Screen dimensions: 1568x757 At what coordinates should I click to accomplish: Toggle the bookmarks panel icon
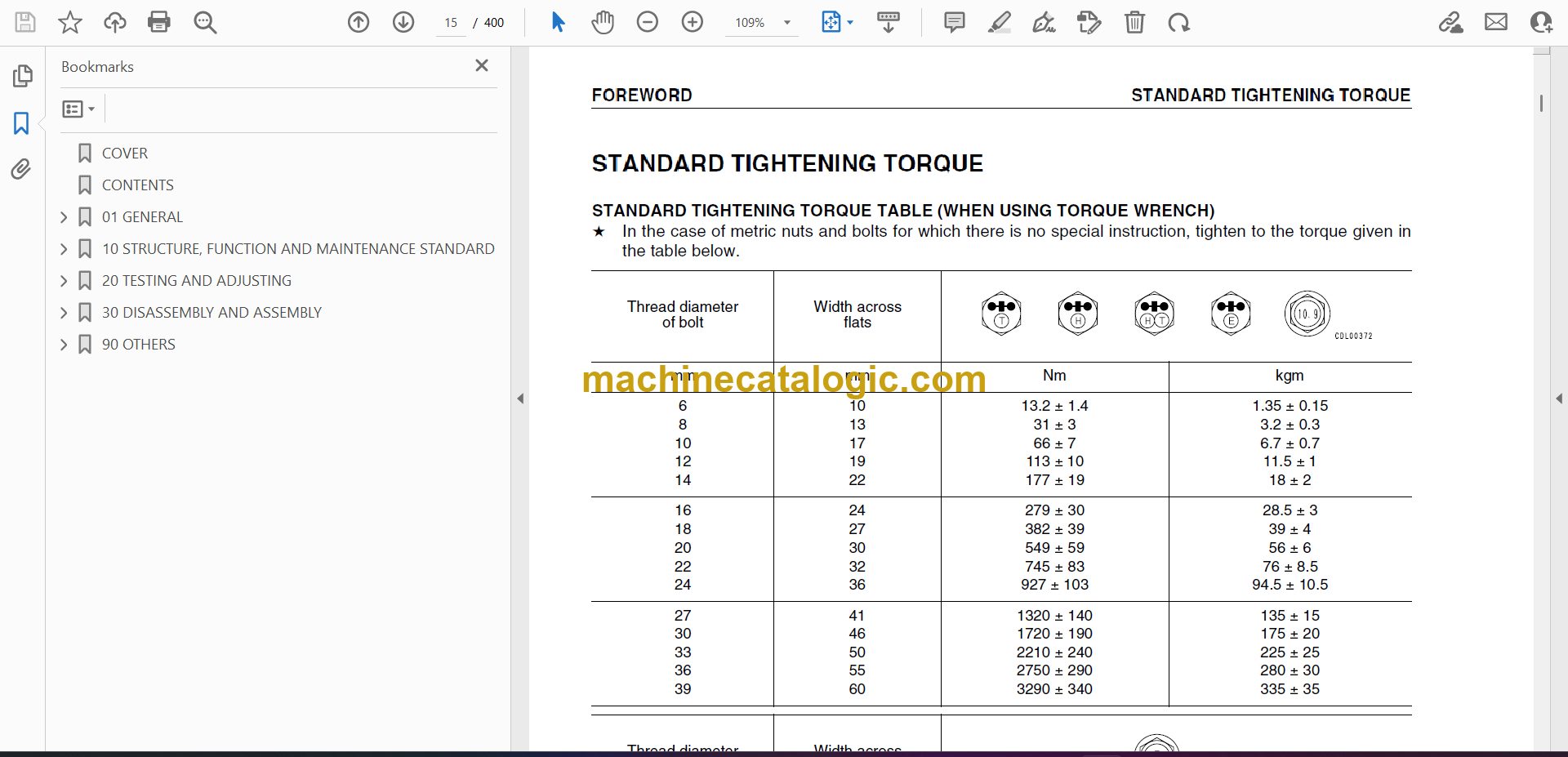click(22, 123)
